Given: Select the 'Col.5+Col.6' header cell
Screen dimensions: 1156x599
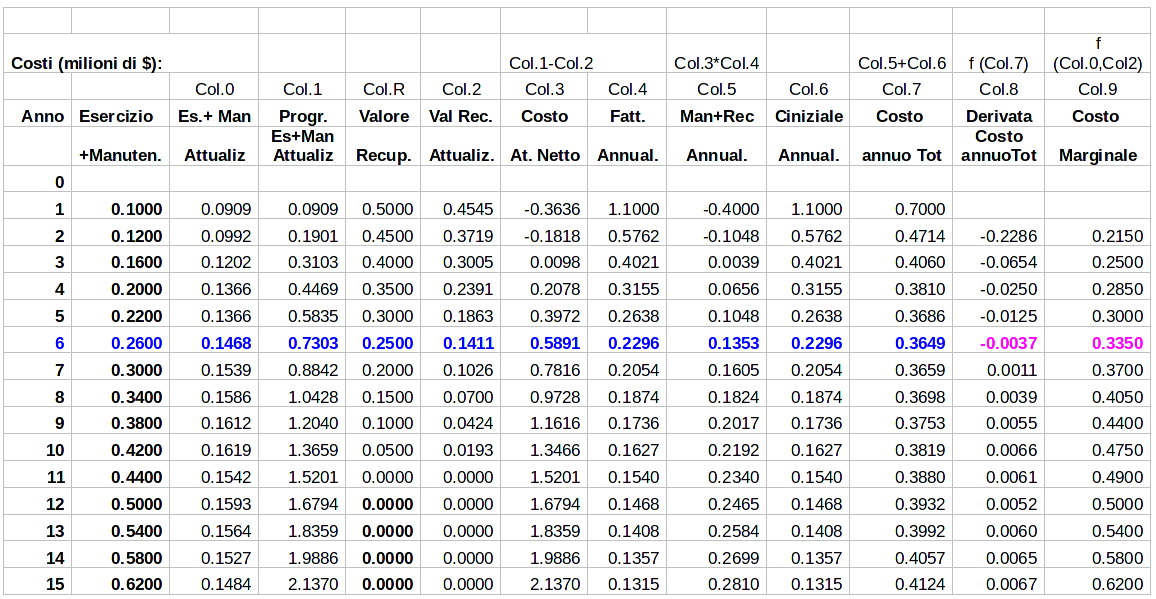Looking at the screenshot, I should (x=901, y=63).
